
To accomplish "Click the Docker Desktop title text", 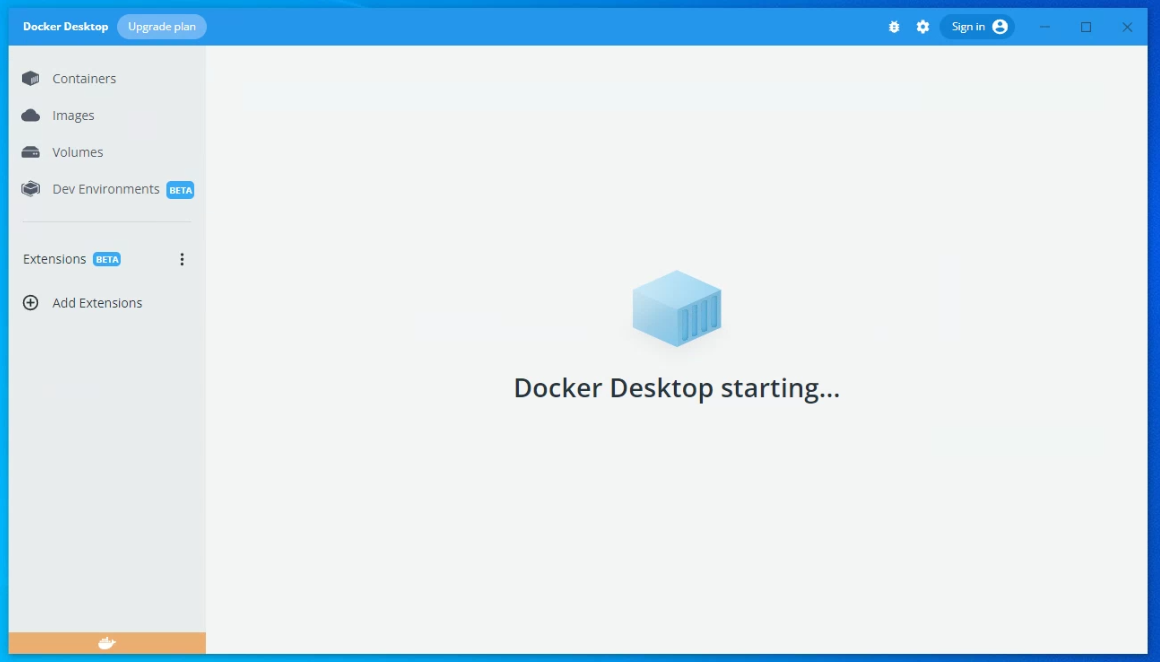I will pos(65,27).
